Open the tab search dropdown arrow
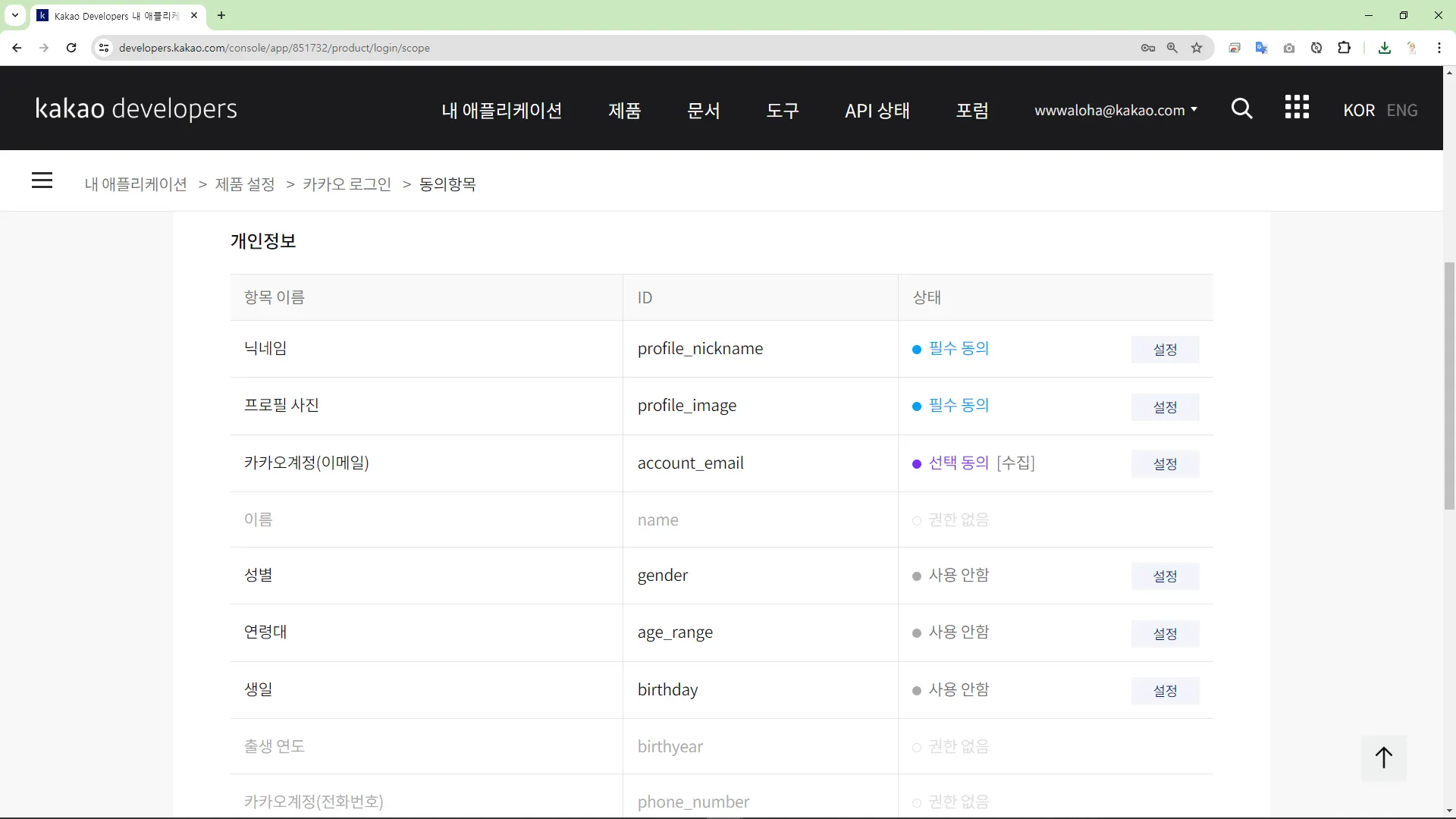1456x819 pixels. point(14,15)
